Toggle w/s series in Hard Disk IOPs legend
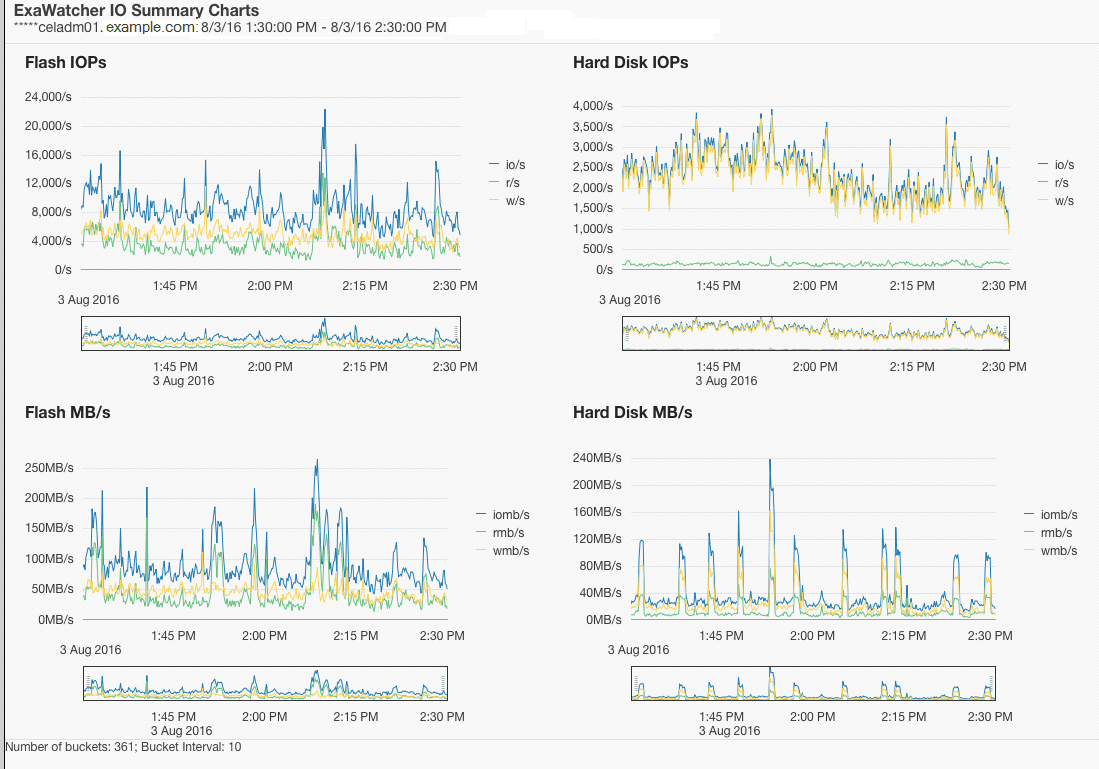Viewport: 1099px width, 769px height. [1056, 201]
